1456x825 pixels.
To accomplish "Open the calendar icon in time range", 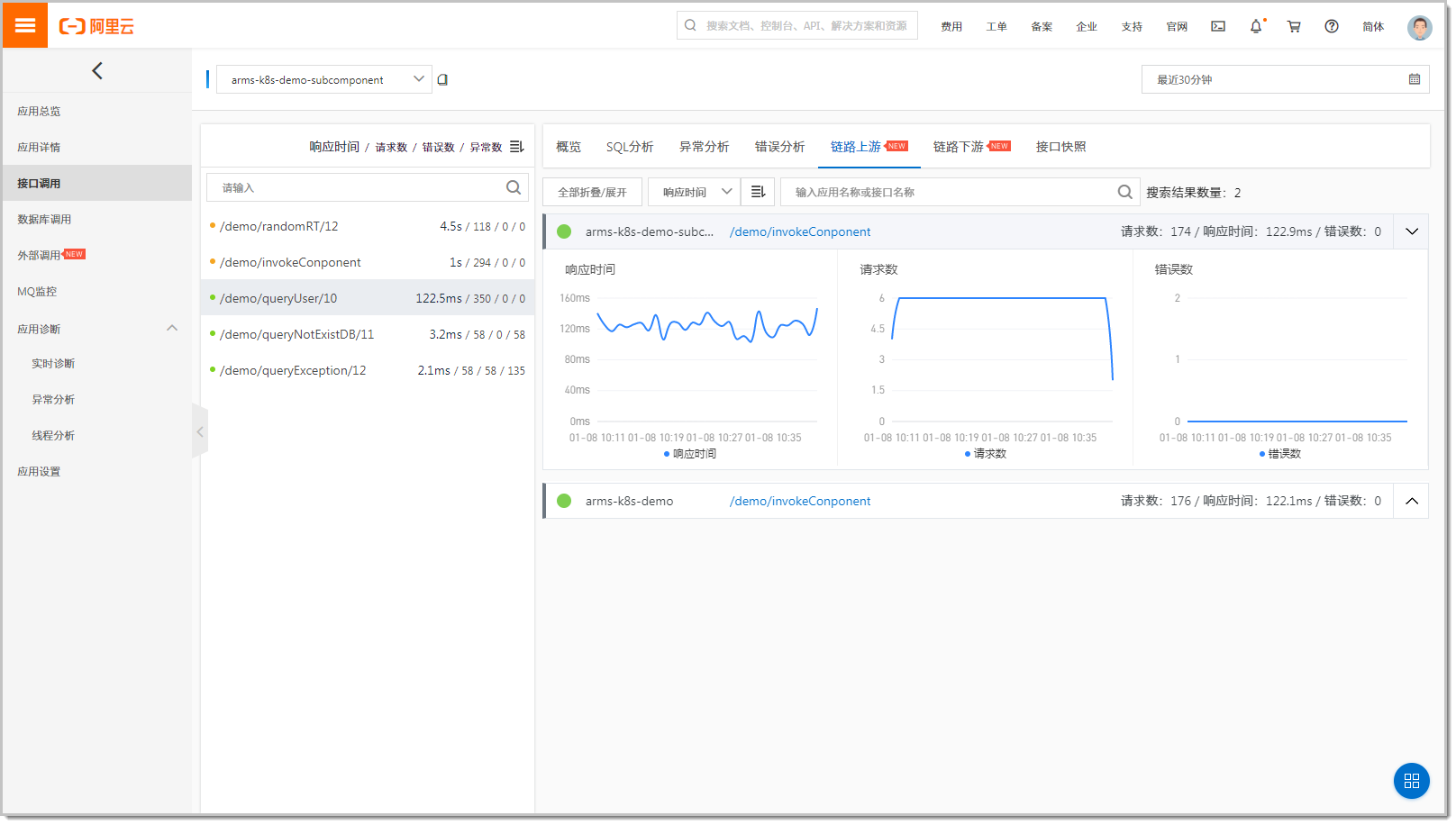I will 1415,79.
